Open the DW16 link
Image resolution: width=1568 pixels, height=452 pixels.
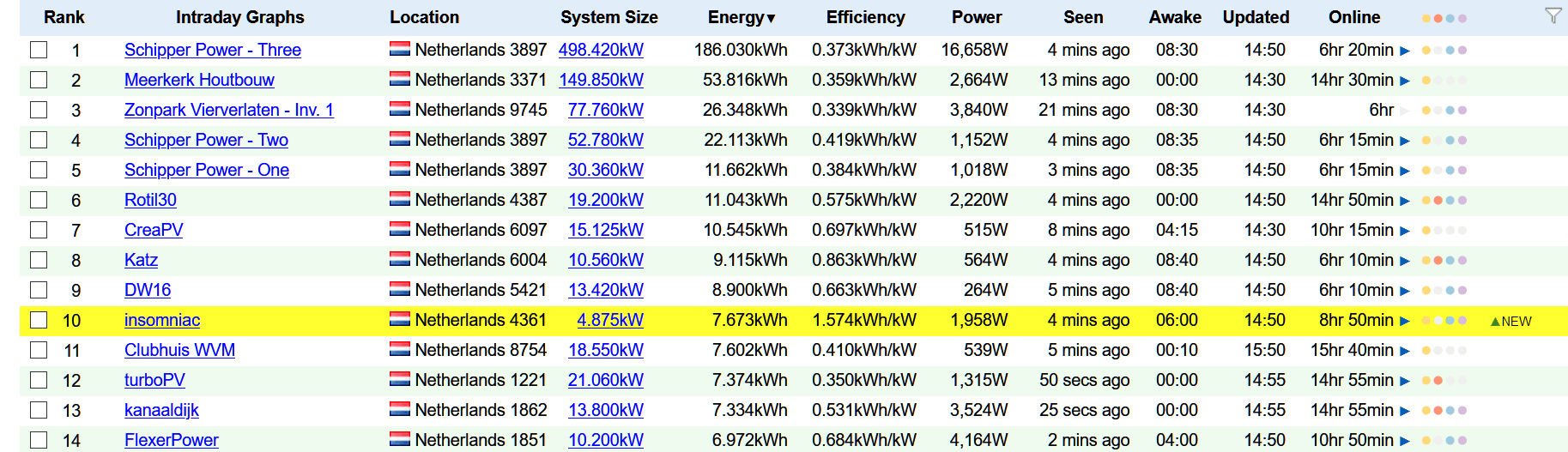(x=148, y=290)
